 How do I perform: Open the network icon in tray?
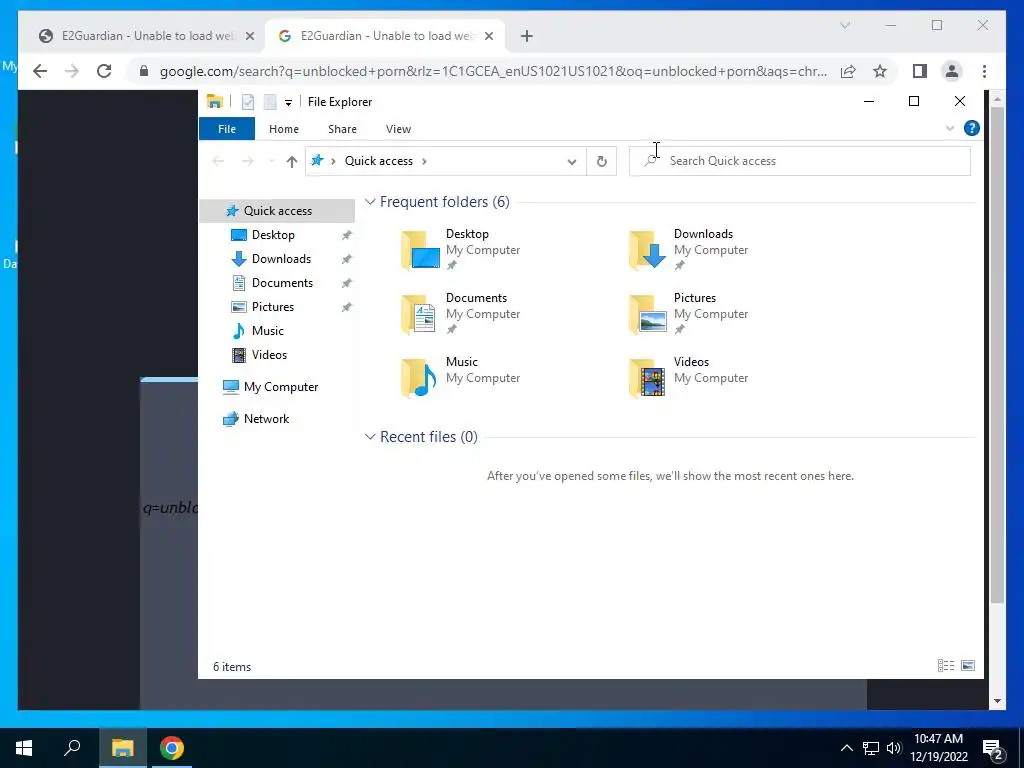click(x=871, y=748)
